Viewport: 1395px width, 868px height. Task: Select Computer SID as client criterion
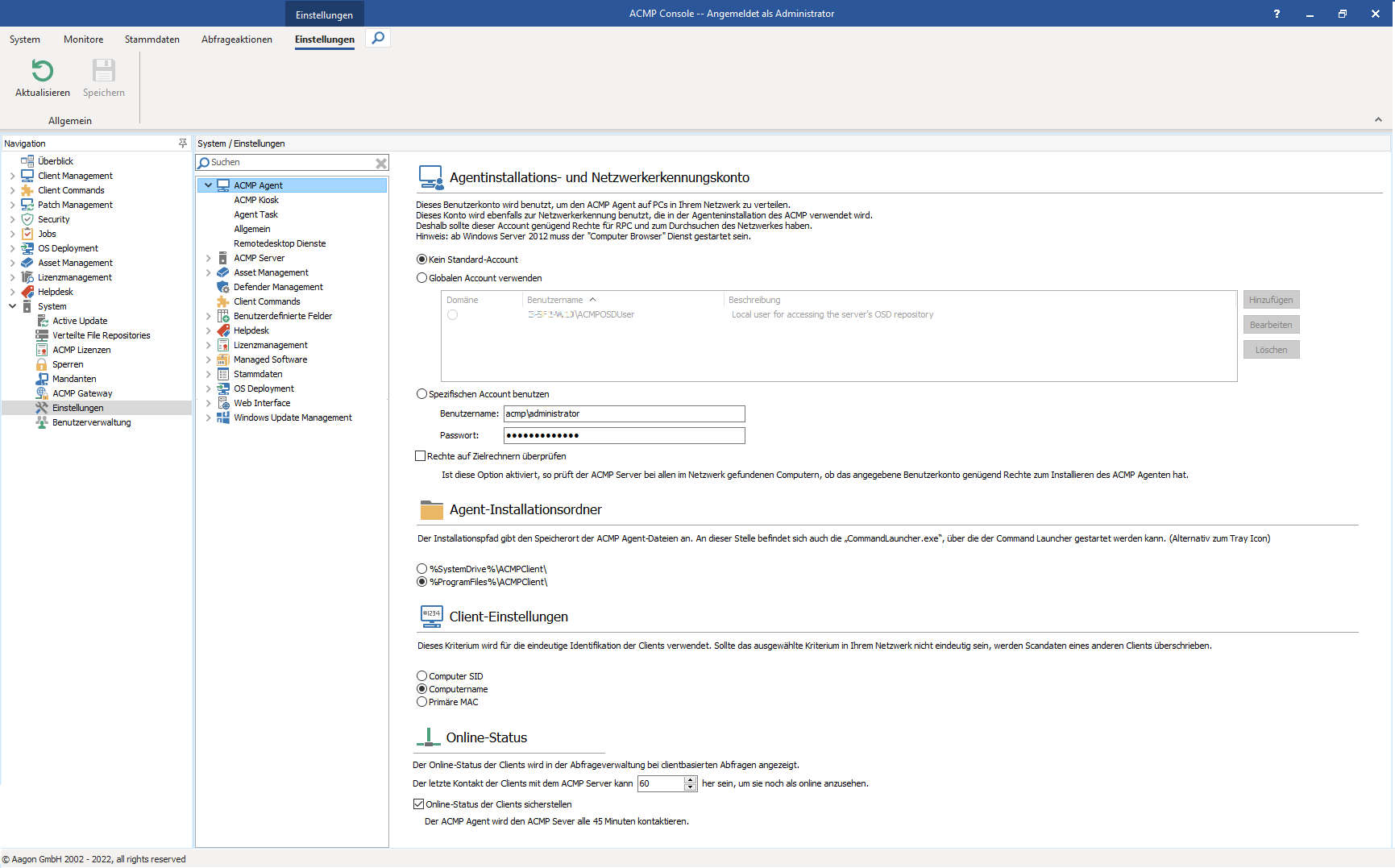tap(421, 676)
